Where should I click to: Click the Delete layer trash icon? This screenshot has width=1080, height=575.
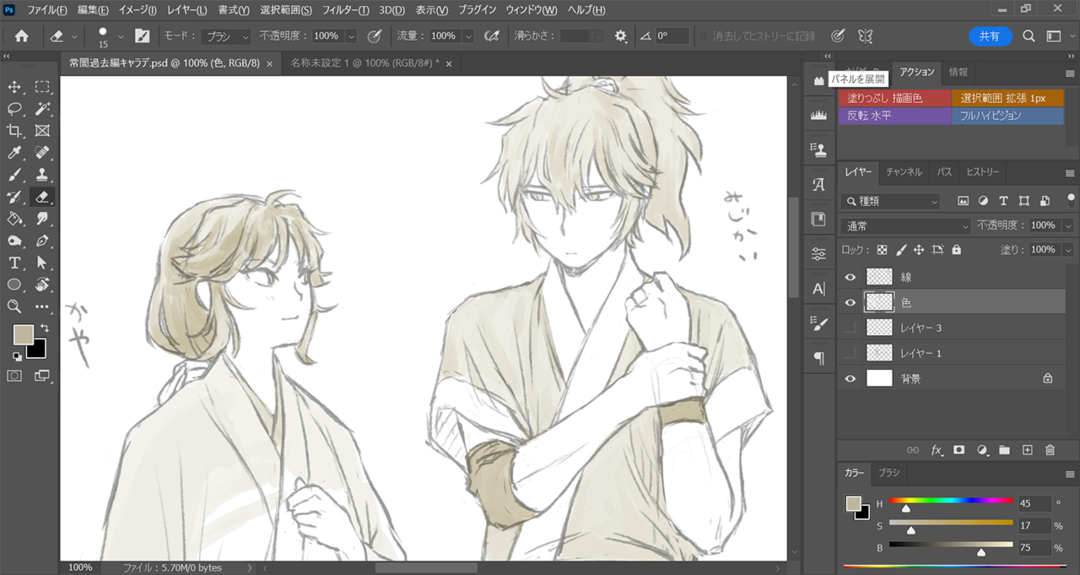point(1050,450)
